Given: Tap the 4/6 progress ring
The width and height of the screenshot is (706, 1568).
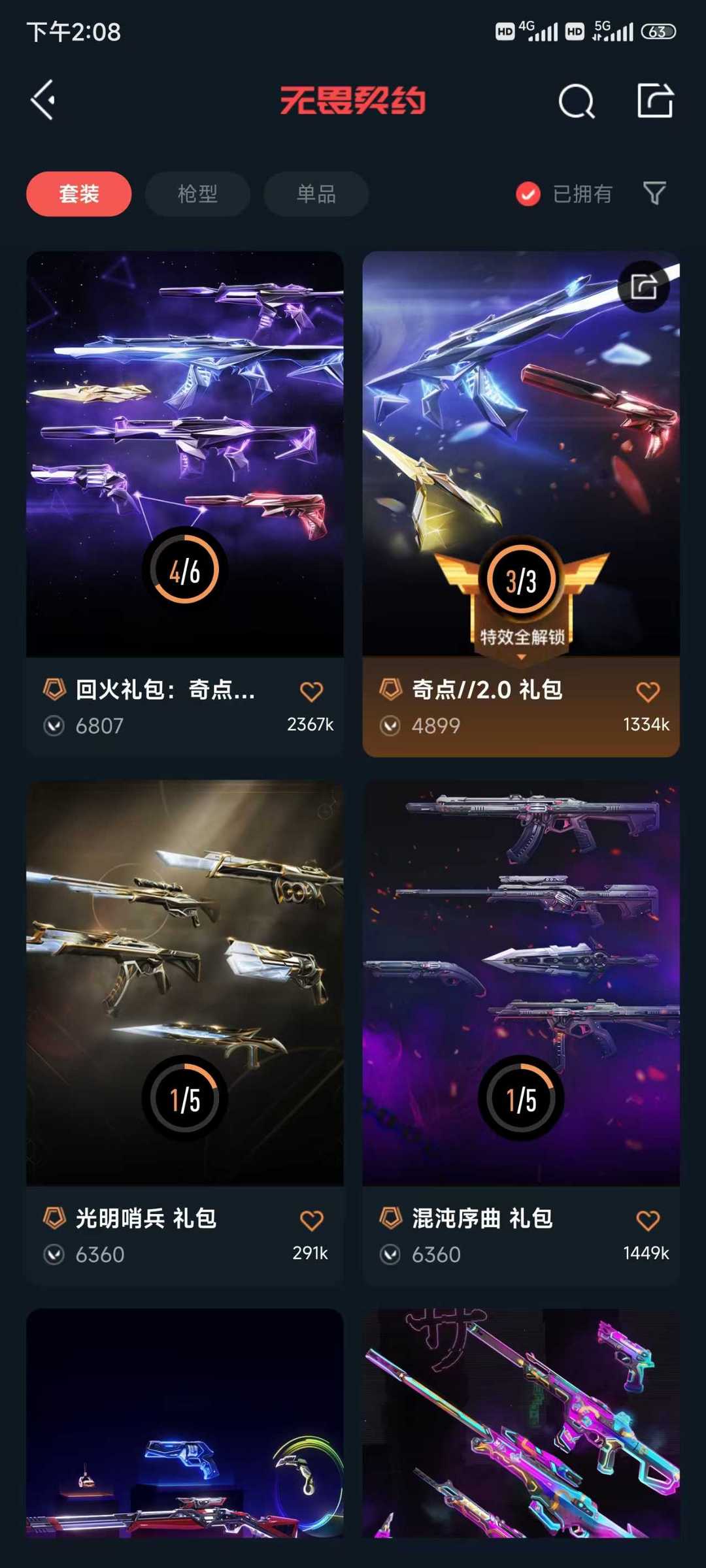Looking at the screenshot, I should pyautogui.click(x=185, y=570).
